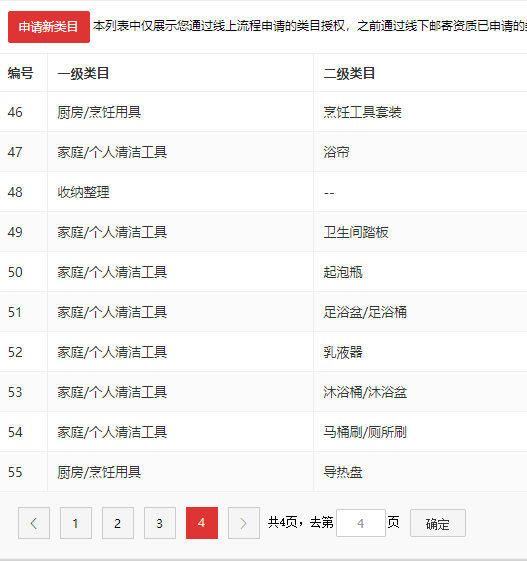
Task: Click 家庭/个人清洁工具 in row 47
Action: pos(112,152)
